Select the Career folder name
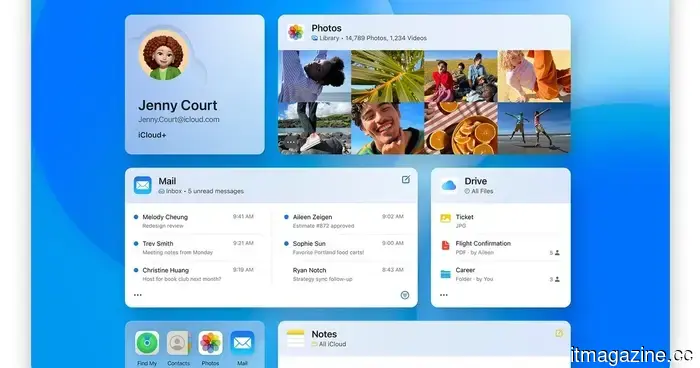The height and width of the screenshot is (368, 700). pos(465,270)
